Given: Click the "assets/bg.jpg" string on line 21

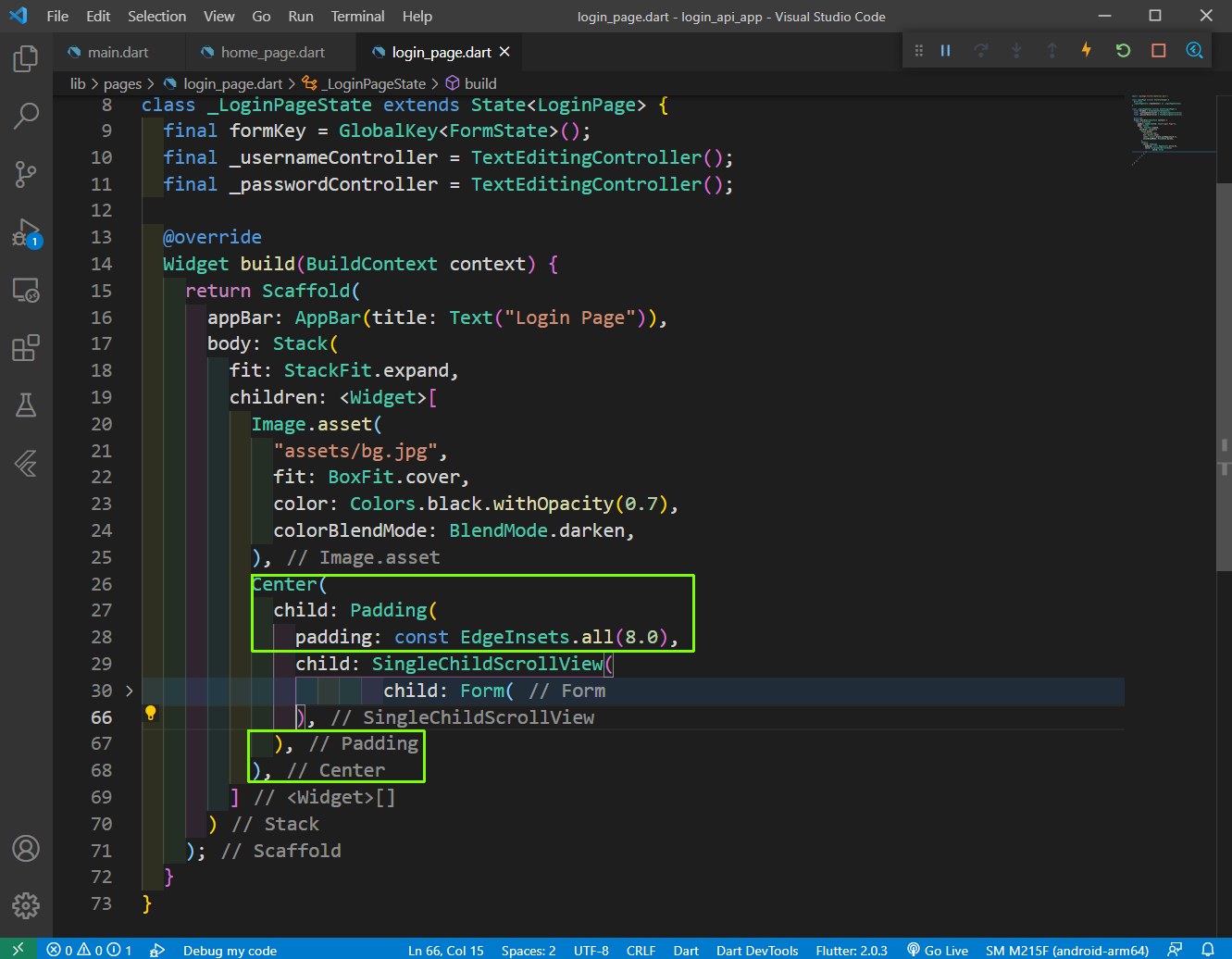Looking at the screenshot, I should pyautogui.click(x=355, y=451).
